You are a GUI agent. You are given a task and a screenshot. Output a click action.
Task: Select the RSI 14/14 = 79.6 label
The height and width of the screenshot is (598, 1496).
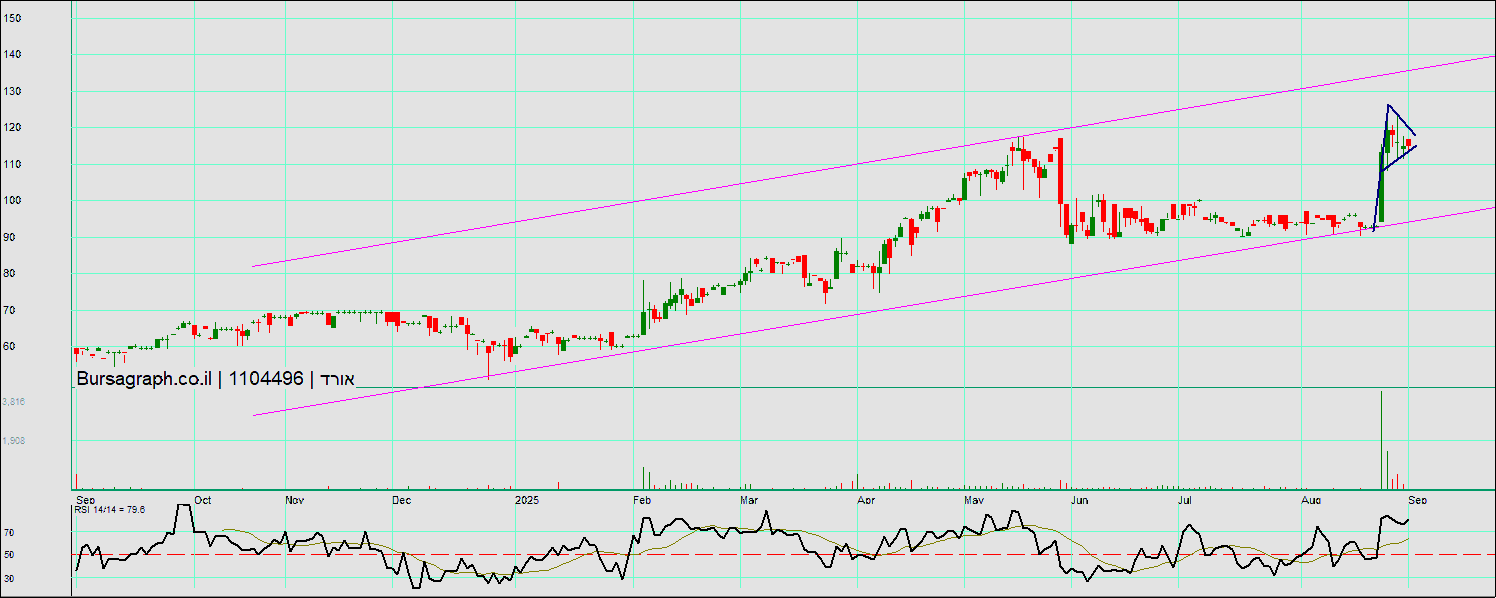110,510
